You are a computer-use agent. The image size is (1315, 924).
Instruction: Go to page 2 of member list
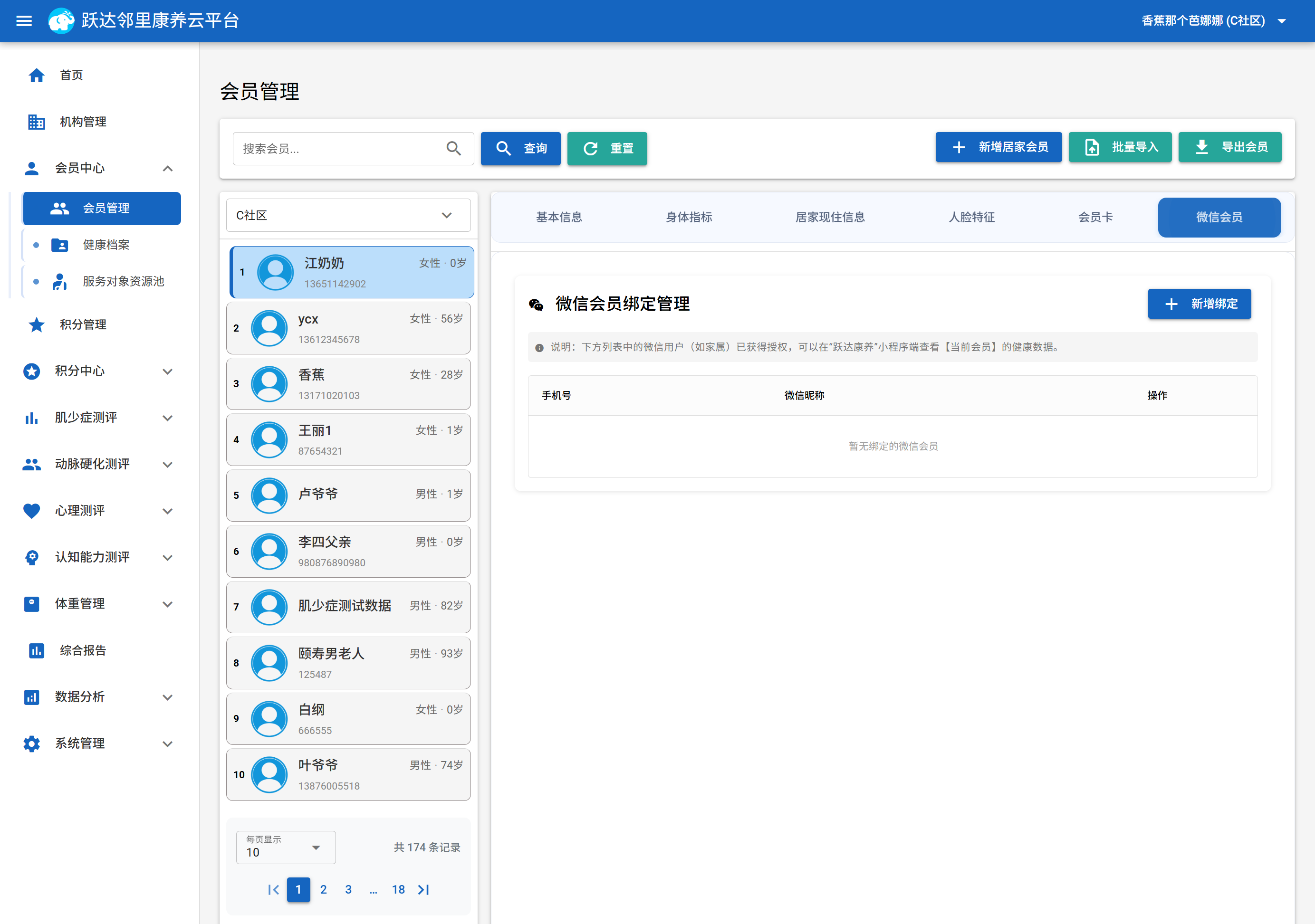click(324, 890)
